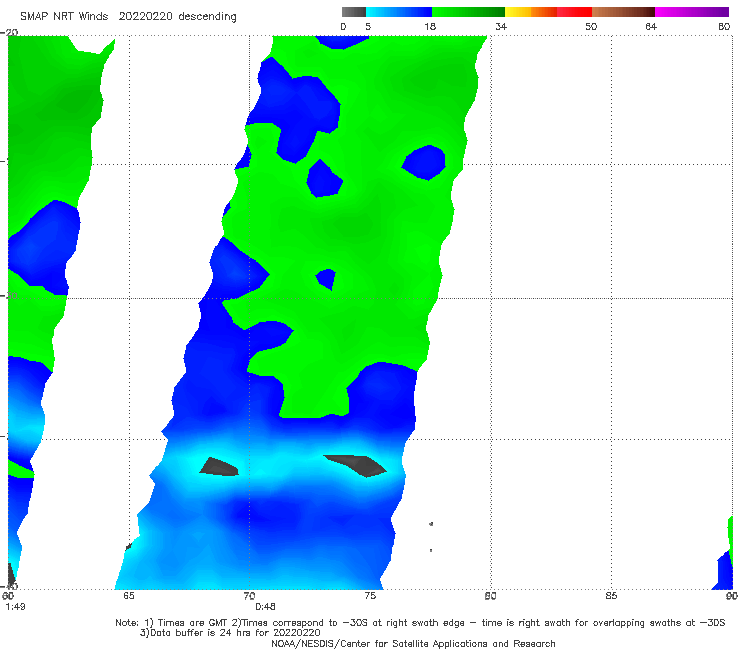740x650 pixels.
Task: Click the credit "NOAA/NESDIS/Center for Satellite Applications and Research"
Action: (x=413, y=643)
